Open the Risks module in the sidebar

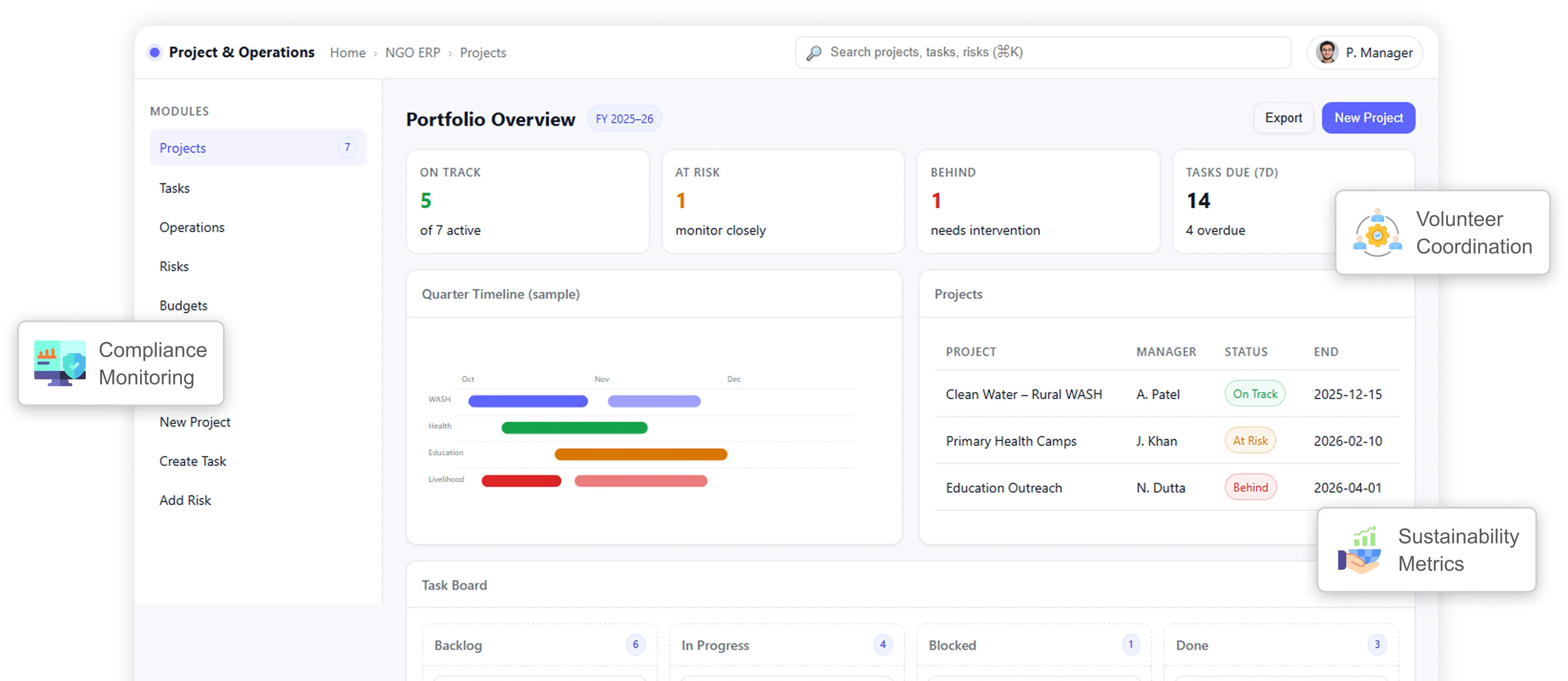(x=174, y=266)
